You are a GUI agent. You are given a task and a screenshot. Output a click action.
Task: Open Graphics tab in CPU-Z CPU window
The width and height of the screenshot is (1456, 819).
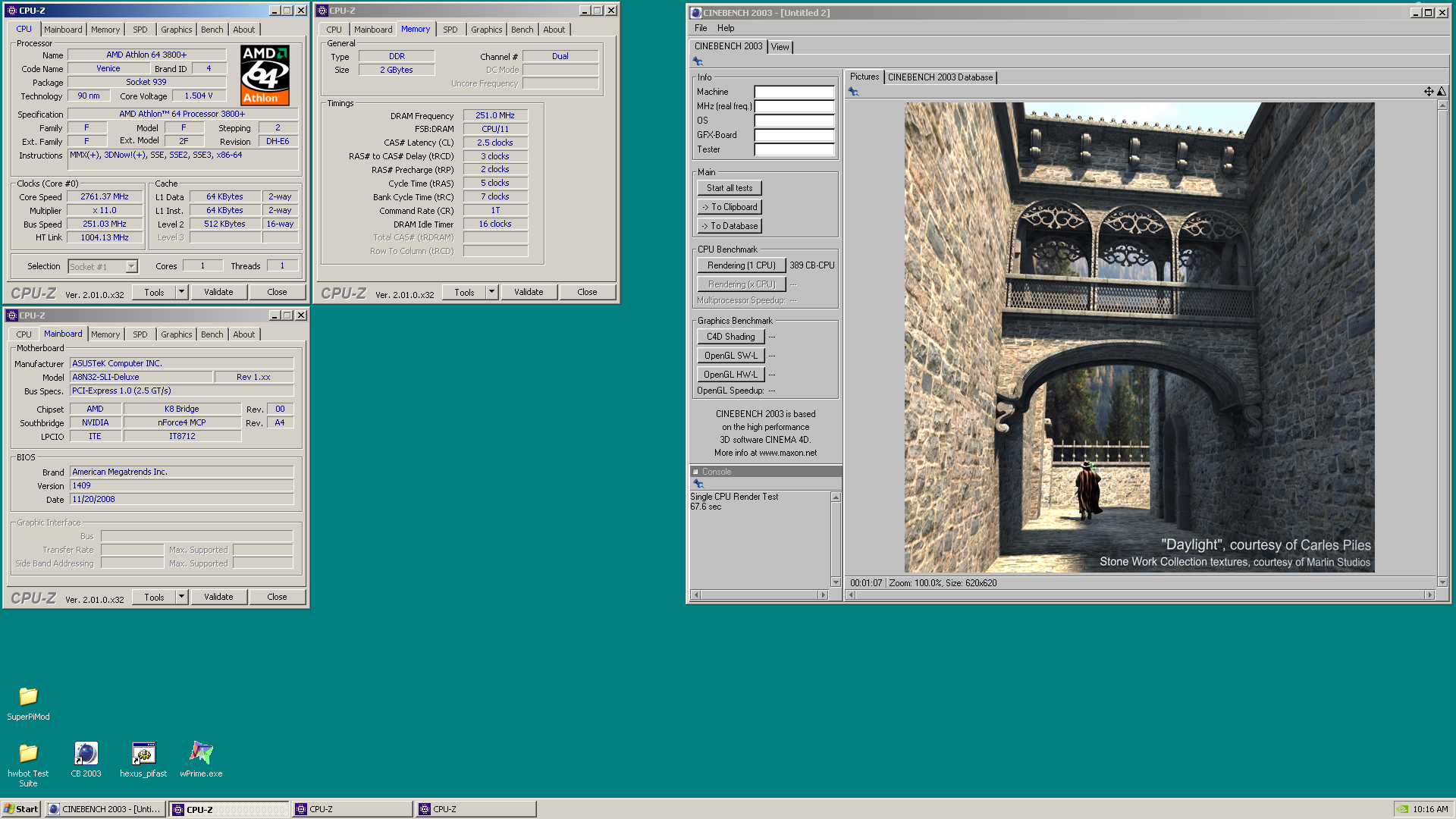click(x=177, y=30)
